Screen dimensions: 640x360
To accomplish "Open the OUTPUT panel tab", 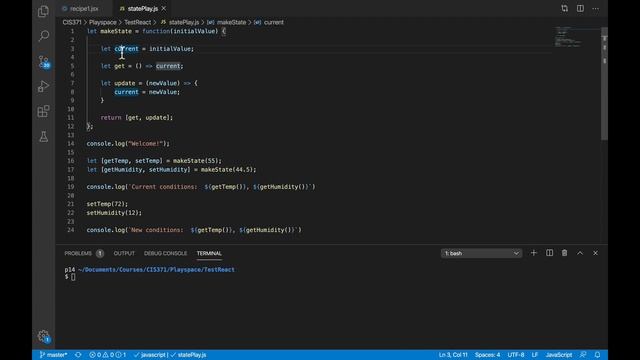I will click(x=124, y=253).
